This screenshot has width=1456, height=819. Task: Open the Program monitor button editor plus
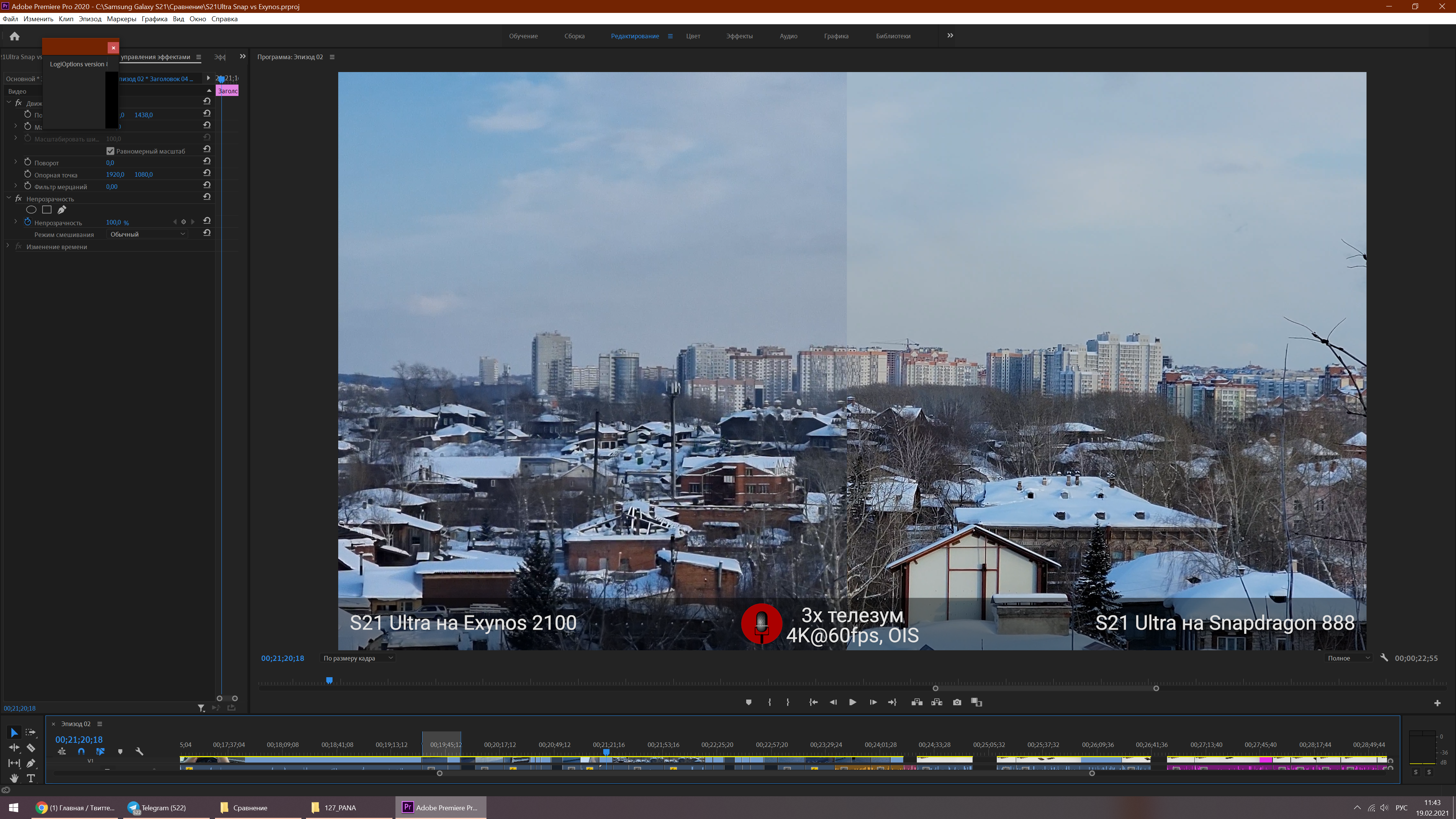pyautogui.click(x=1437, y=703)
